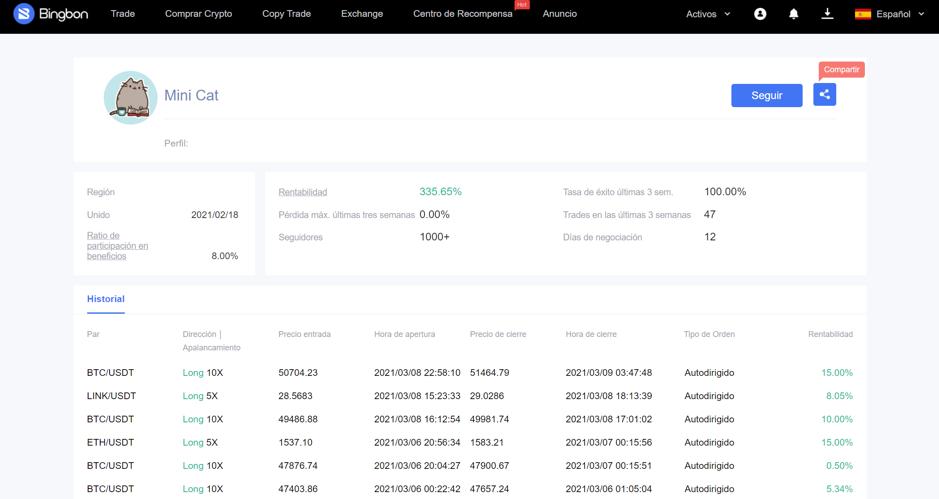Click Ratio de participación en beneficios label
939x499 pixels.
click(x=117, y=246)
